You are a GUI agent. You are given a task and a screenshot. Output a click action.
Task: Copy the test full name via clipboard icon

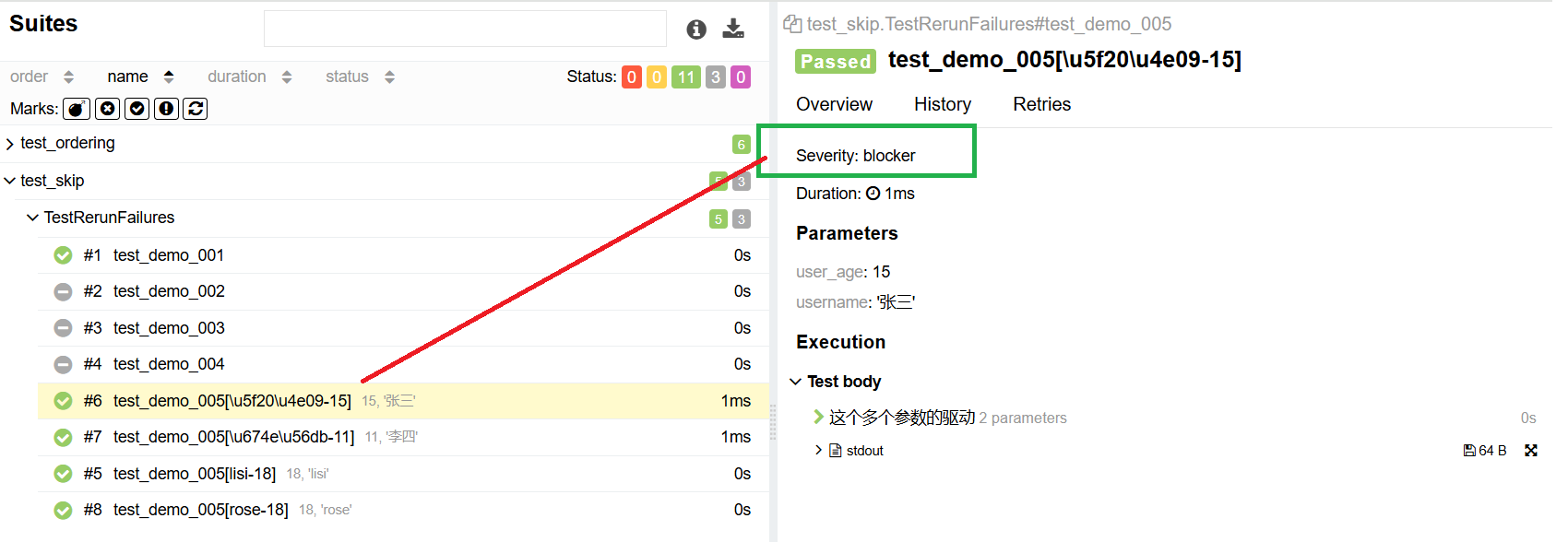point(792,24)
